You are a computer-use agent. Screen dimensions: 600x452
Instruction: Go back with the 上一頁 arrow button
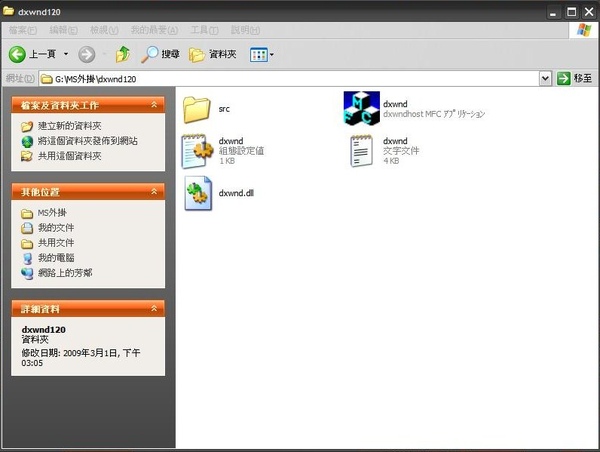pyautogui.click(x=32, y=54)
